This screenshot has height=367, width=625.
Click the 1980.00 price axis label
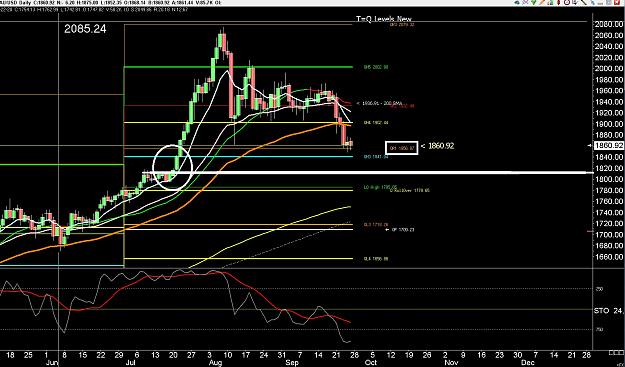click(x=609, y=80)
